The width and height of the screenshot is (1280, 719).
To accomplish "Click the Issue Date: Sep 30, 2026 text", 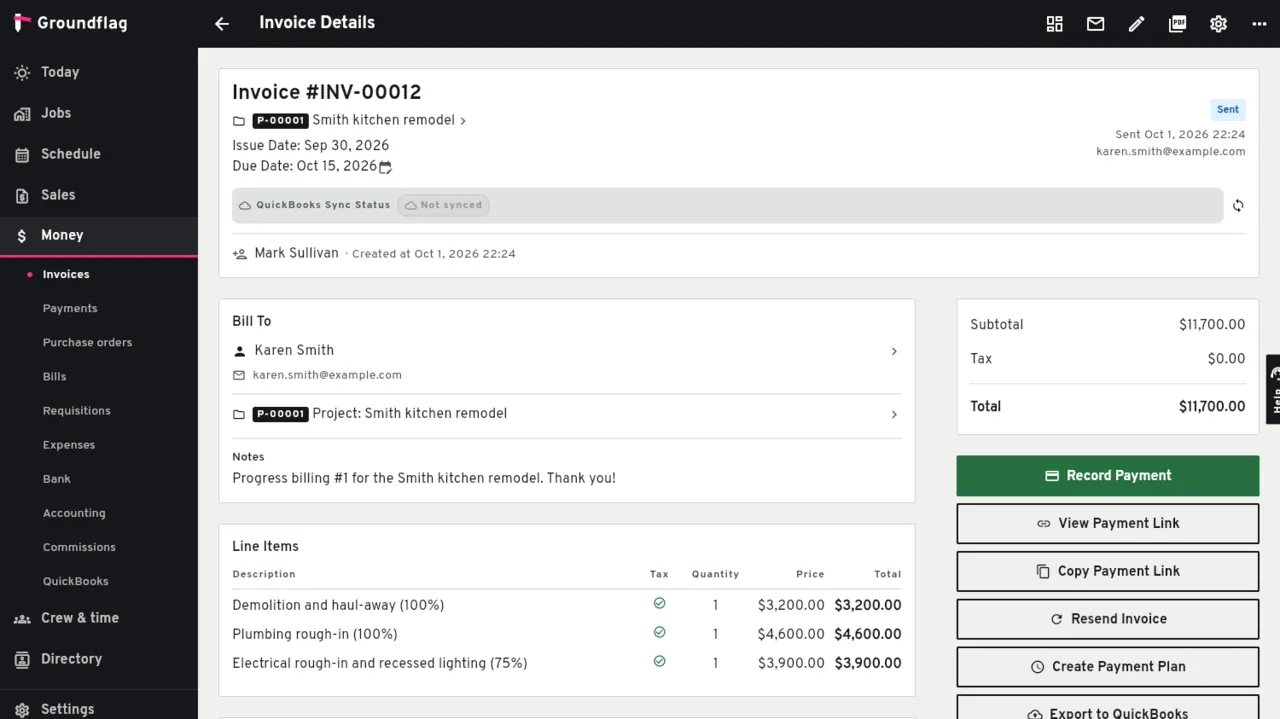I will pyautogui.click(x=311, y=146).
